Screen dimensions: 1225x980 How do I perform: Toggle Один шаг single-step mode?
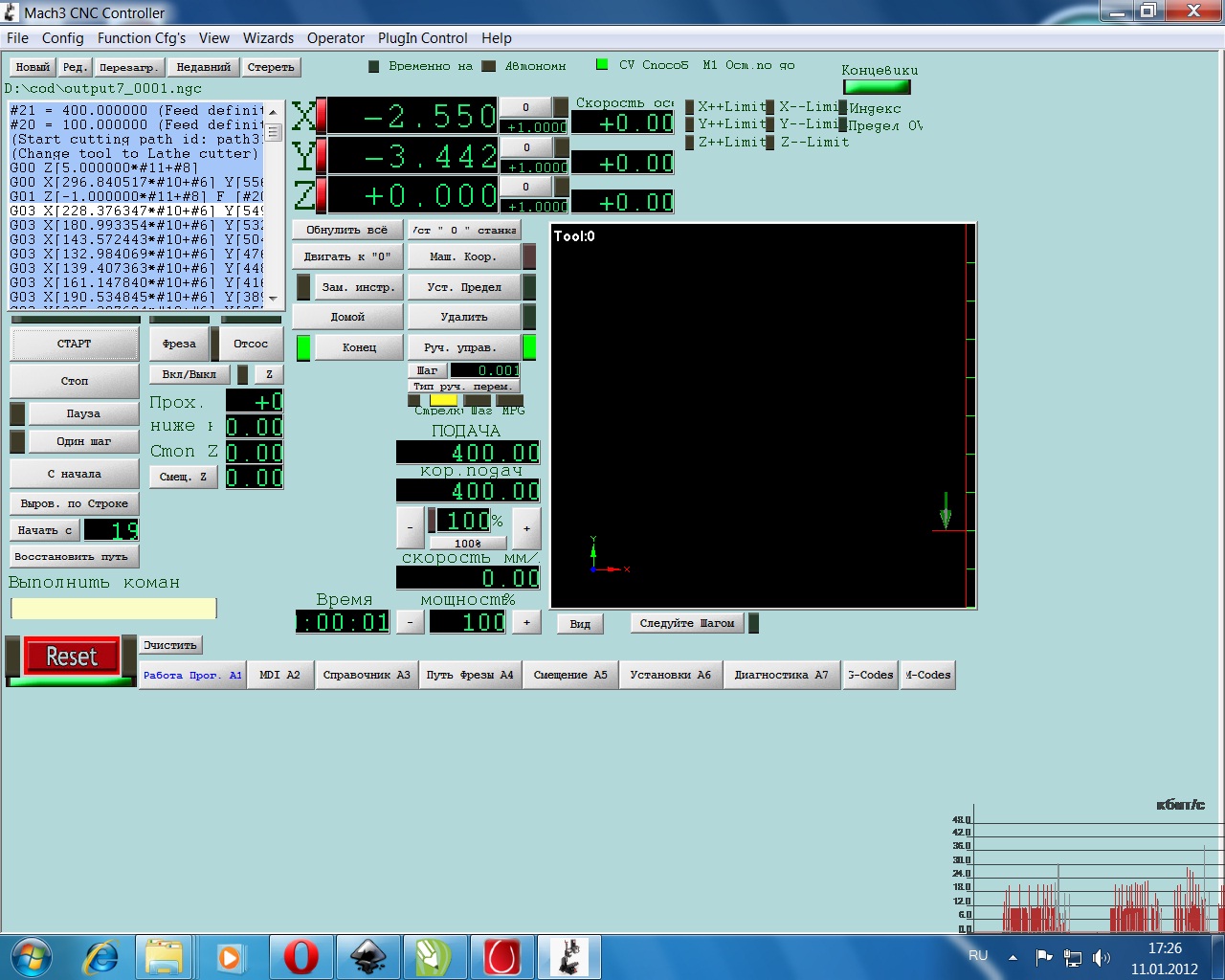[83, 441]
